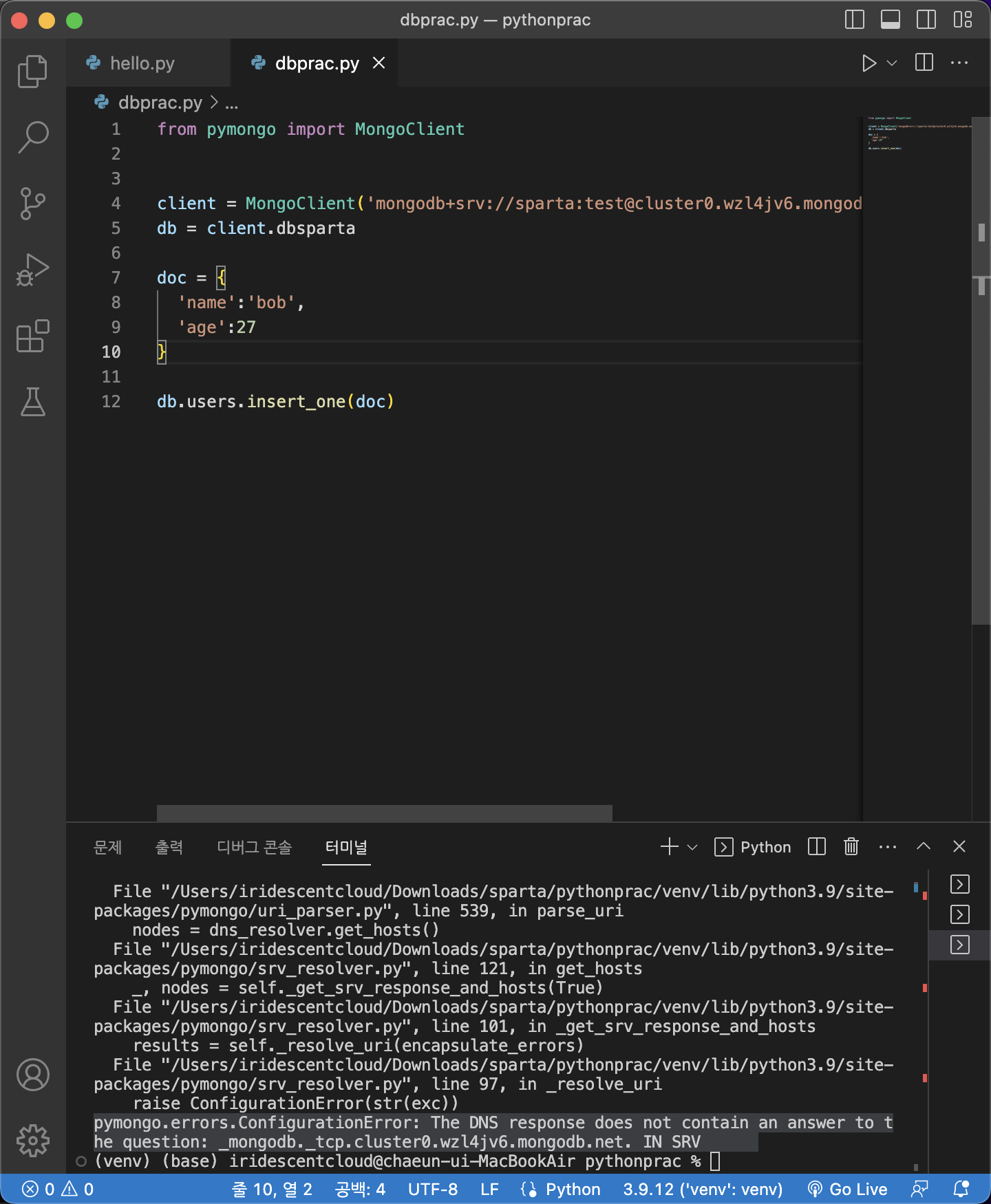Start Go Live server
Viewport: 991px width, 1204px height.
coord(847,1189)
